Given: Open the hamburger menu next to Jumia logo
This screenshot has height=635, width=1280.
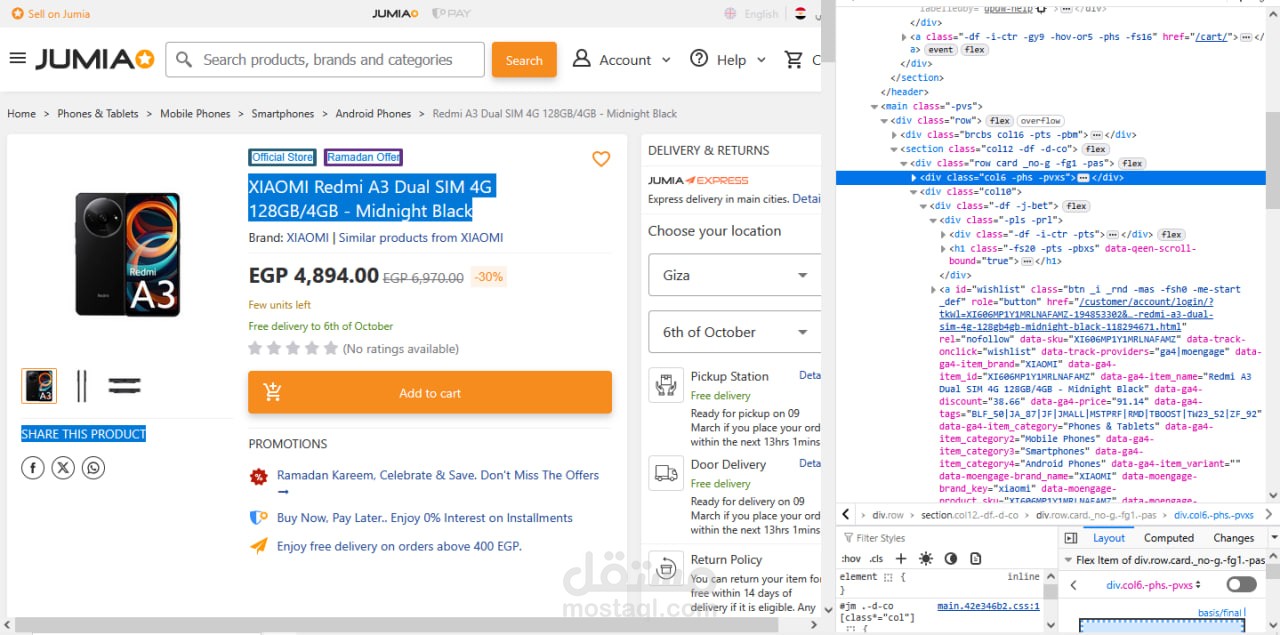Looking at the screenshot, I should click(x=17, y=59).
